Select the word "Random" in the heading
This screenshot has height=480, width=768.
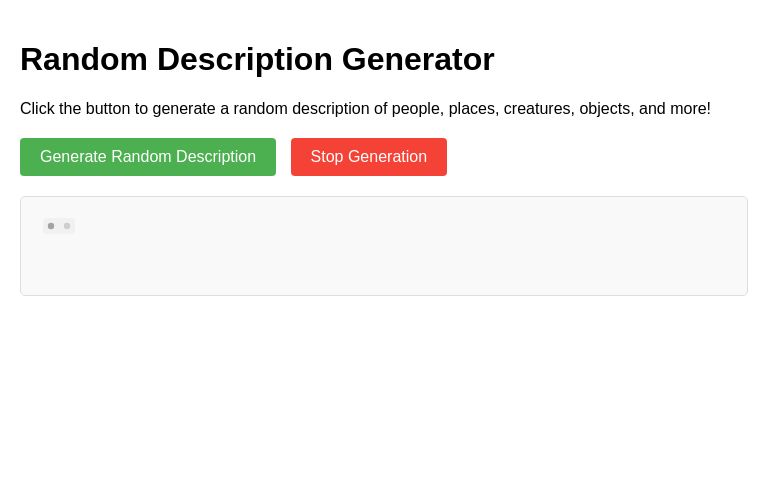pyautogui.click(x=84, y=59)
